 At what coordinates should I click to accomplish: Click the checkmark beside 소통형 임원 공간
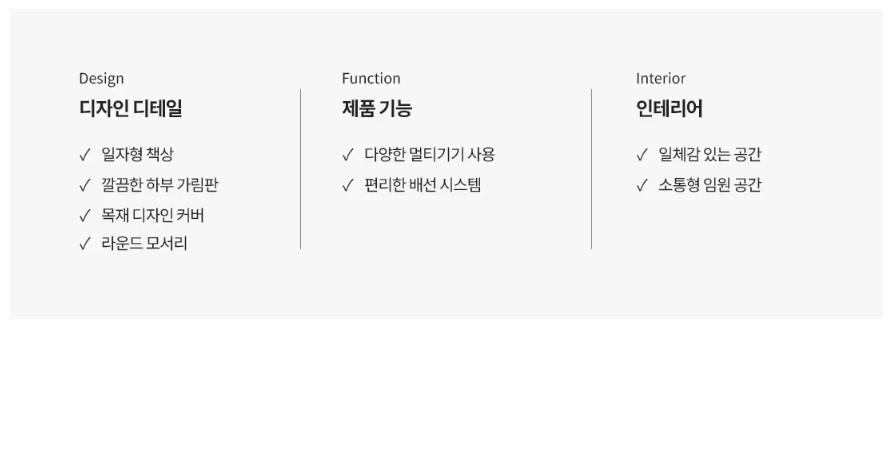pyautogui.click(x=642, y=186)
